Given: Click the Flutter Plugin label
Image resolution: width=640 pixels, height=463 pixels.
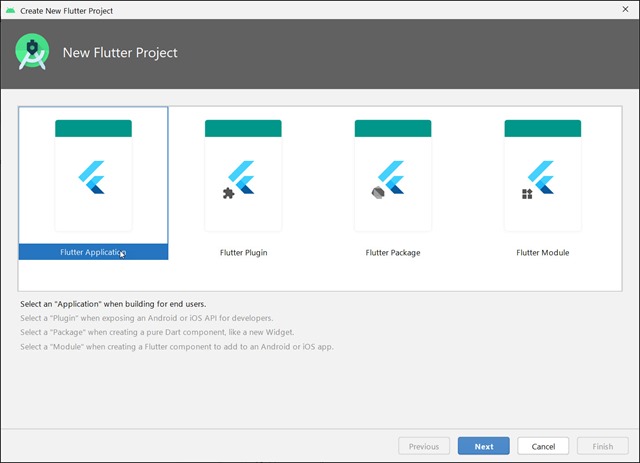Looking at the screenshot, I should click(x=243, y=253).
